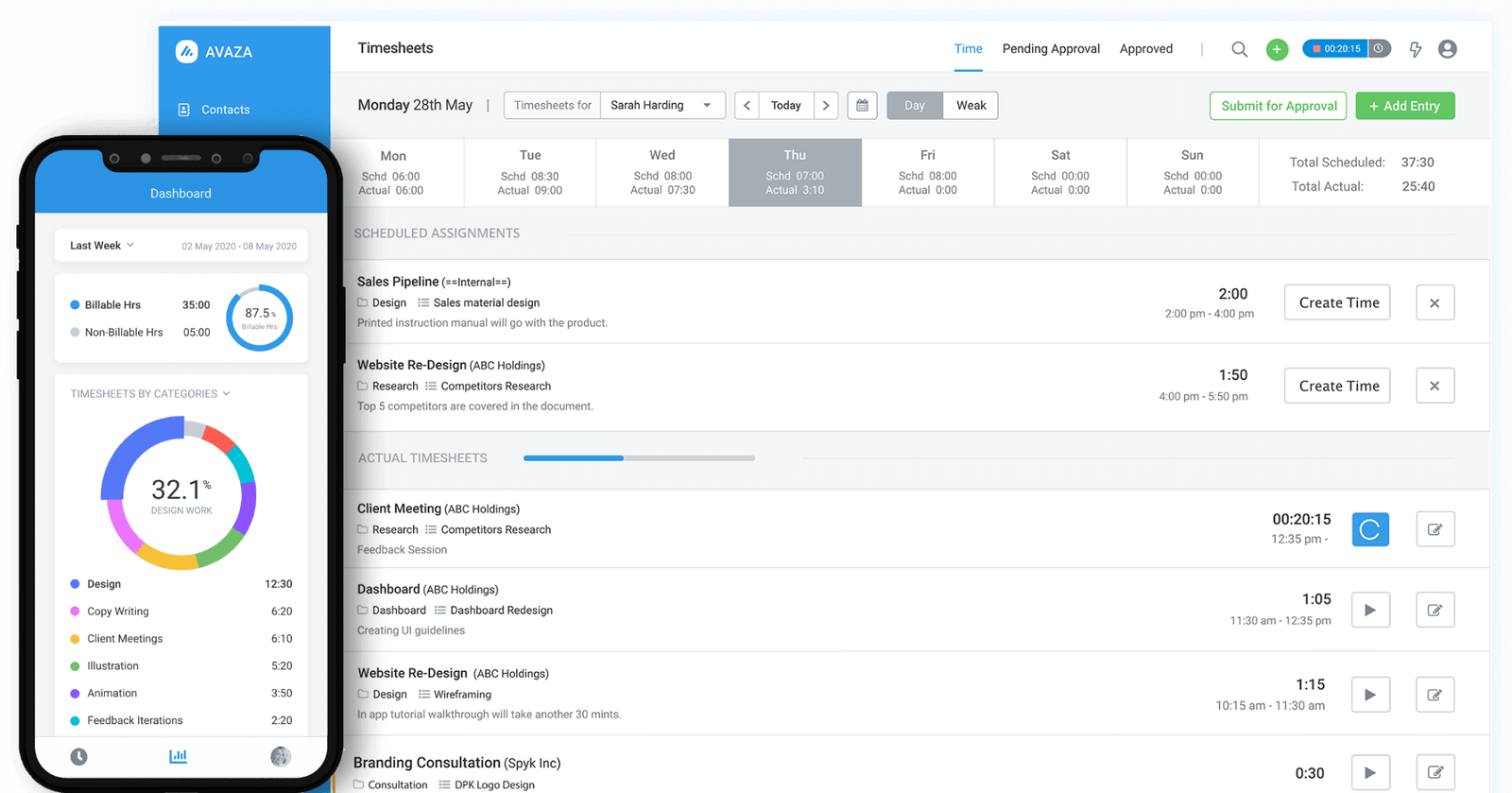The height and width of the screenshot is (793, 1512).
Task: Open the lightning bolt notifications icon
Action: pyautogui.click(x=1415, y=49)
